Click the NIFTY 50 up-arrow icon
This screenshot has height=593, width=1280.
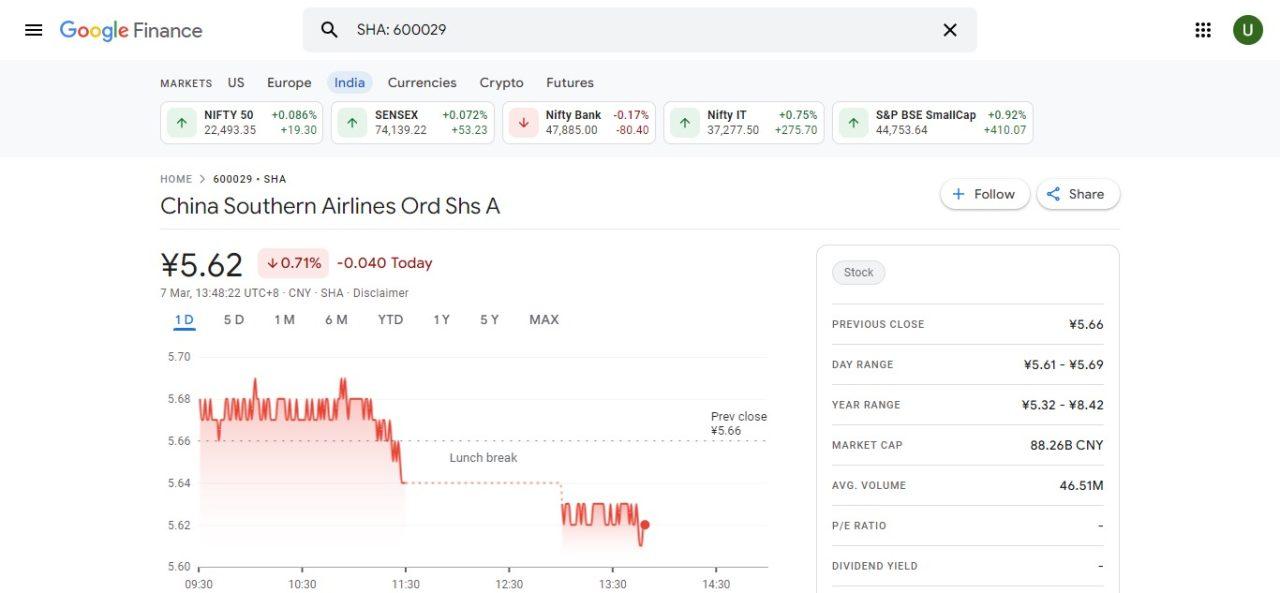(181, 123)
